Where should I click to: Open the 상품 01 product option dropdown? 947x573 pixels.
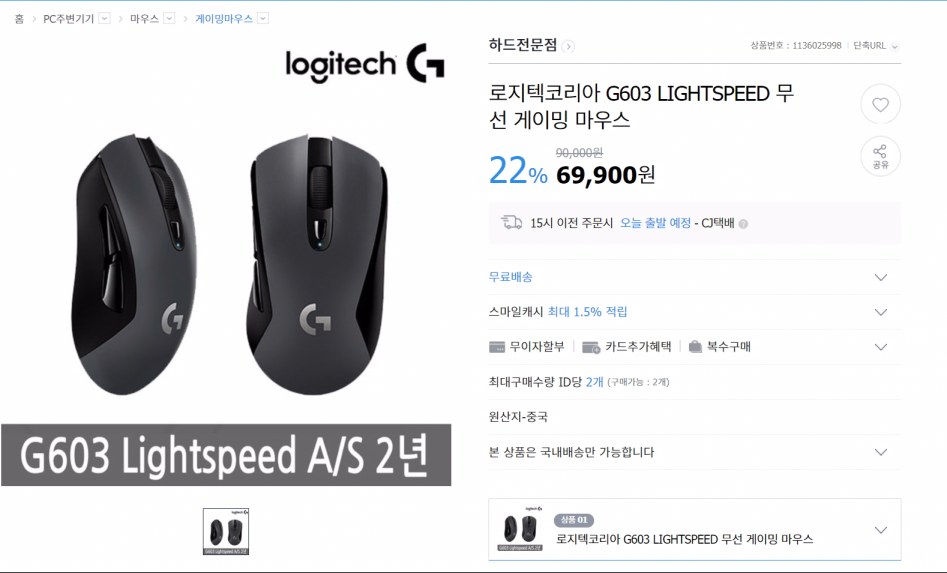881,530
